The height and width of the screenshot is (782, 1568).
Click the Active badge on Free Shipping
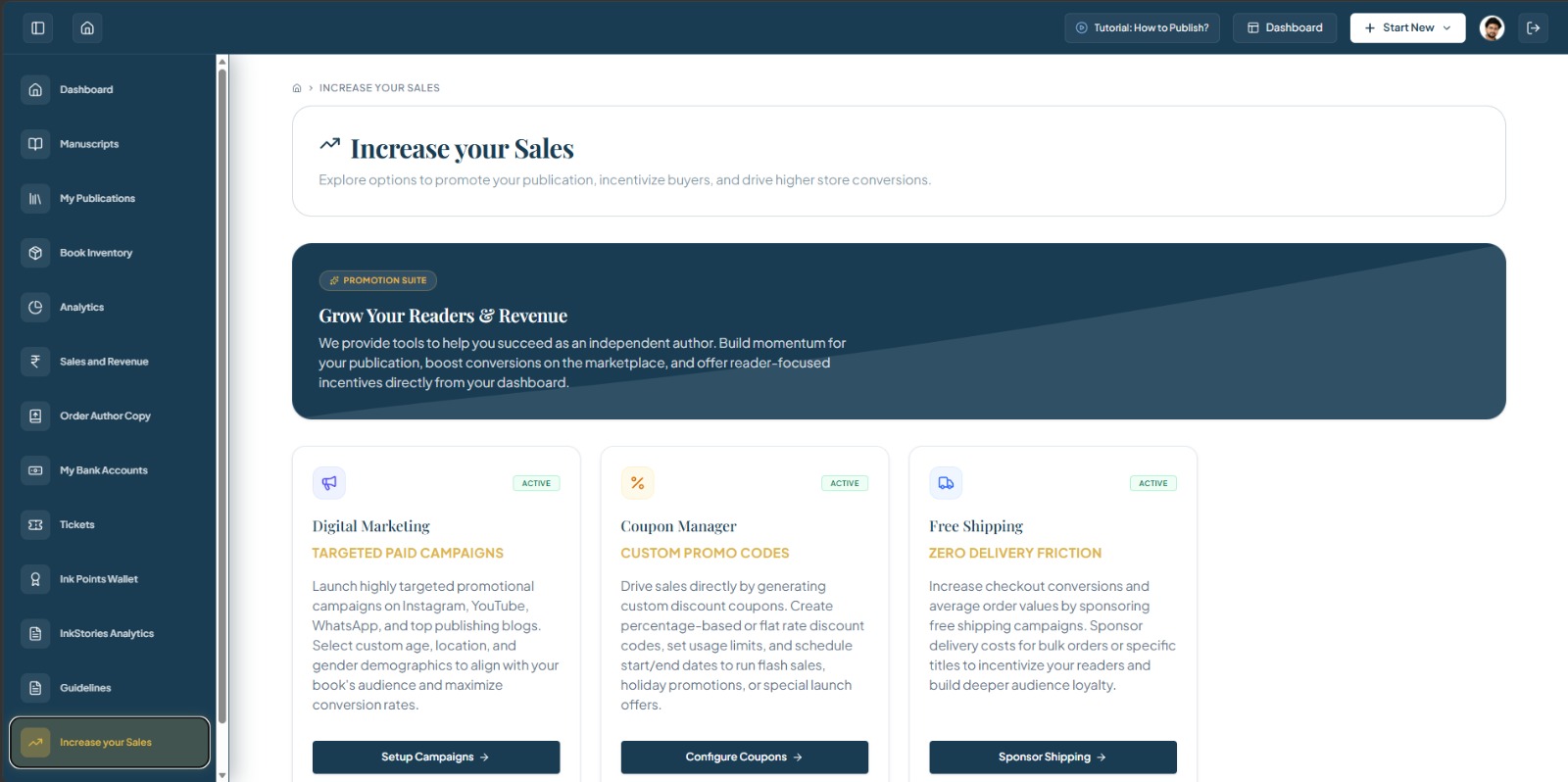coord(1153,483)
